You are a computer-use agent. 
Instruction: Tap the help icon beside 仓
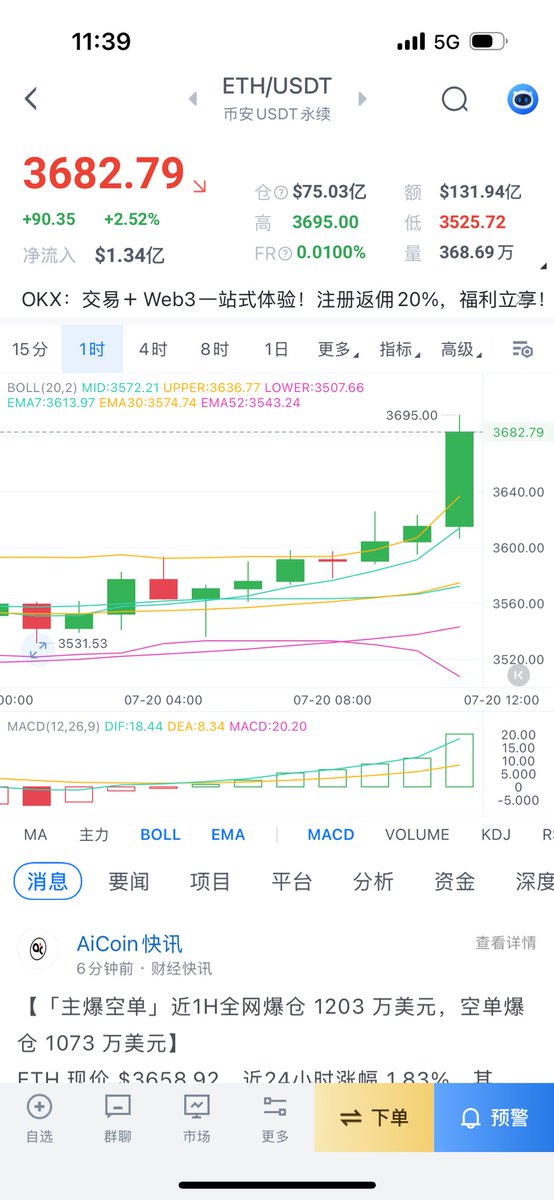(281, 193)
